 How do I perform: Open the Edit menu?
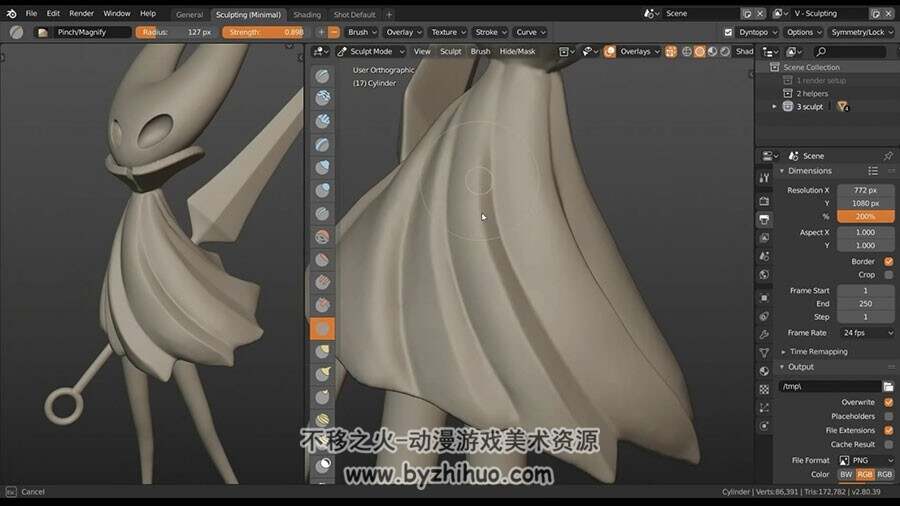[x=53, y=13]
